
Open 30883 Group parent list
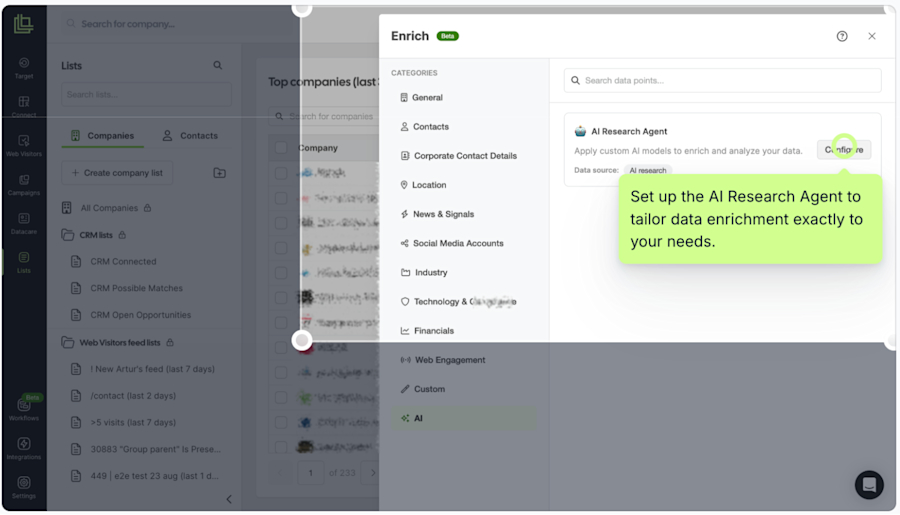(146, 450)
